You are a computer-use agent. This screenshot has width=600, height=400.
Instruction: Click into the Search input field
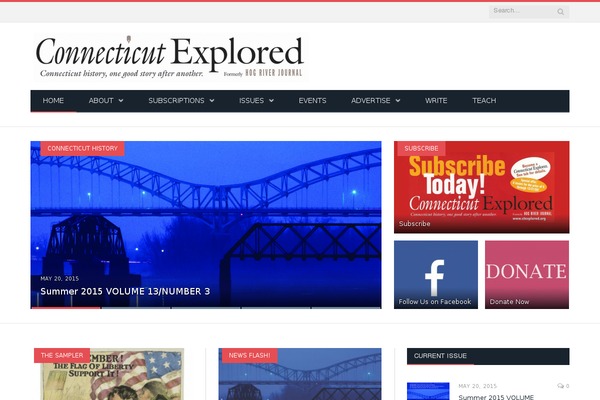pos(523,11)
